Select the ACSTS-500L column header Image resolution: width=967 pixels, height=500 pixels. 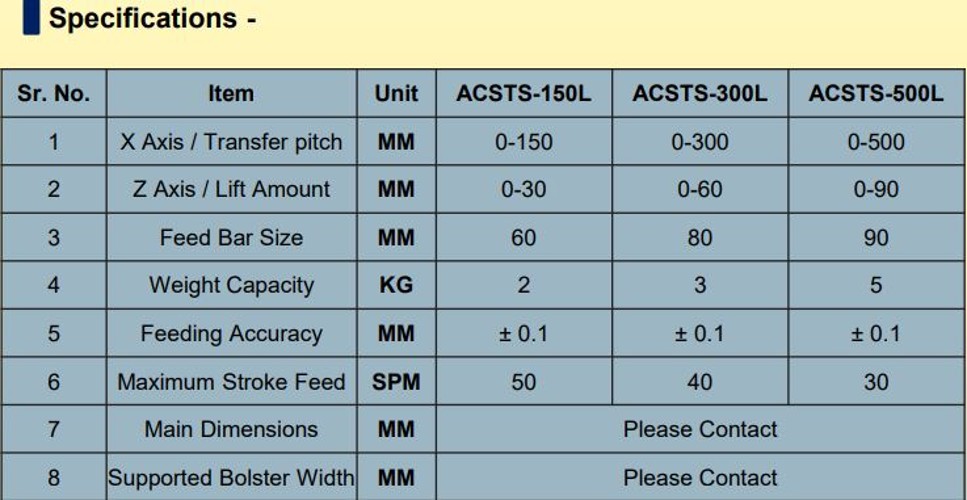pos(876,94)
